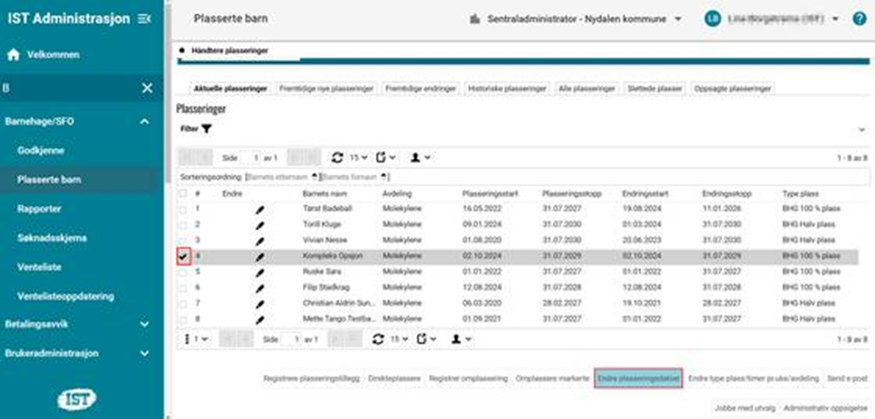This screenshot has width=875, height=419.
Task: Collapse sidebar with the hamburger menu icon
Action: click(145, 18)
